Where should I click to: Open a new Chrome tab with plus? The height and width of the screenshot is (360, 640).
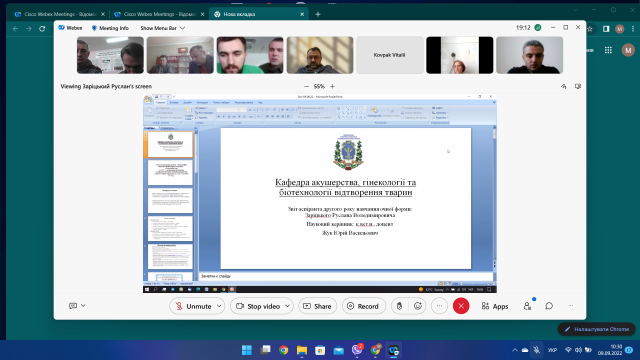[318, 14]
